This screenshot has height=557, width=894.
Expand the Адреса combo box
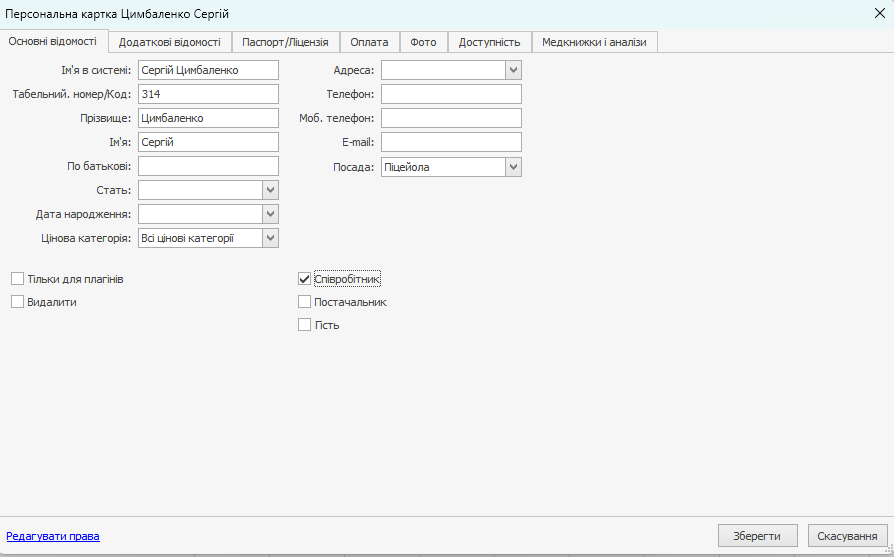point(513,70)
